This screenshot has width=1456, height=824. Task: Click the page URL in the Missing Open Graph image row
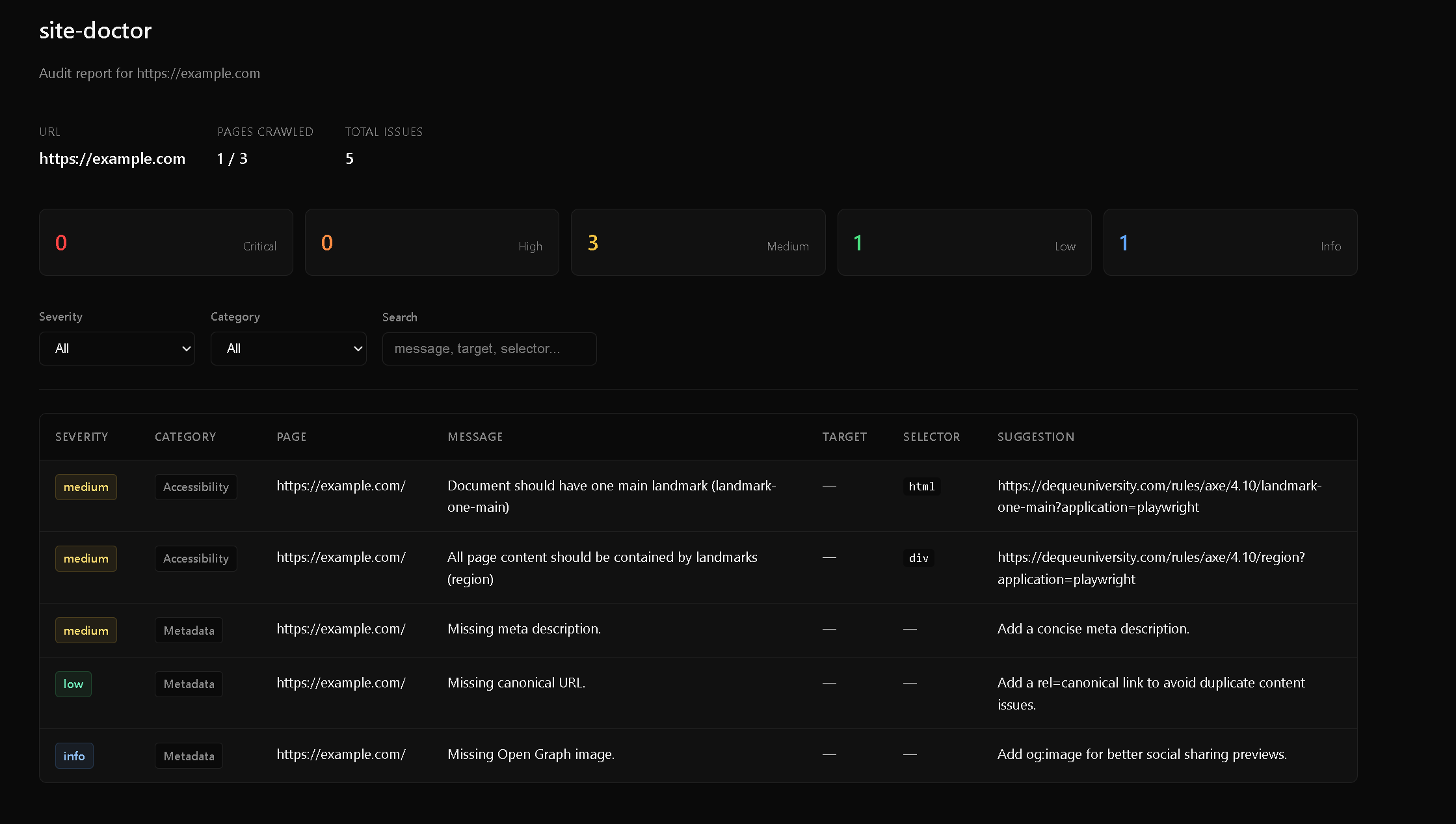pos(341,754)
